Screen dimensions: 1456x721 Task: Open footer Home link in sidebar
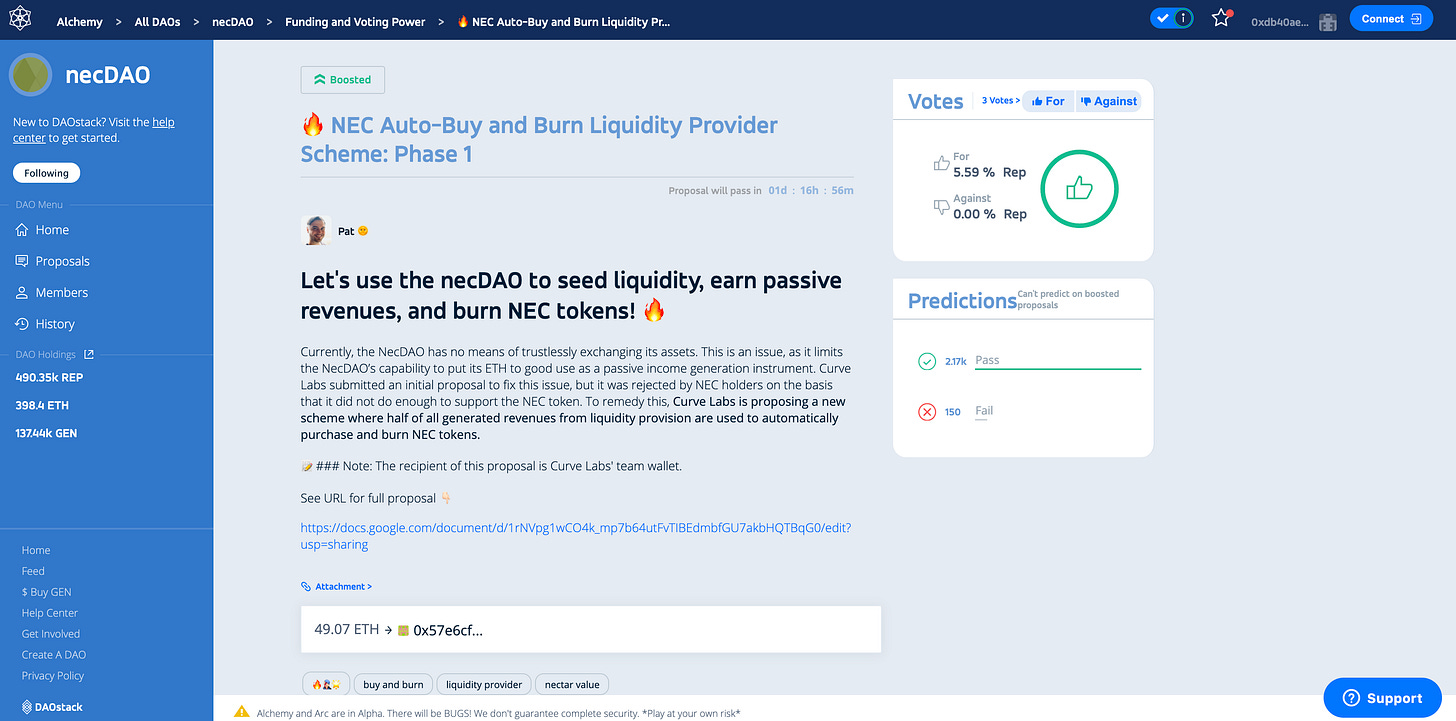click(36, 550)
